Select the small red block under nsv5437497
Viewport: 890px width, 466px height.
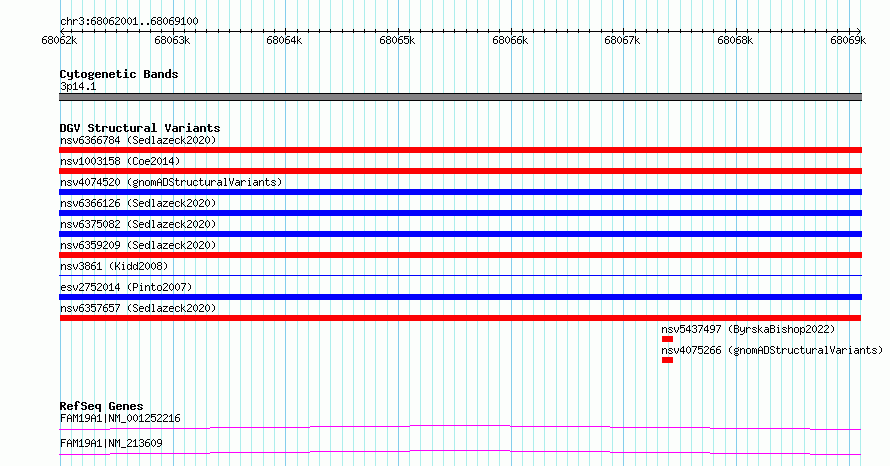668,339
